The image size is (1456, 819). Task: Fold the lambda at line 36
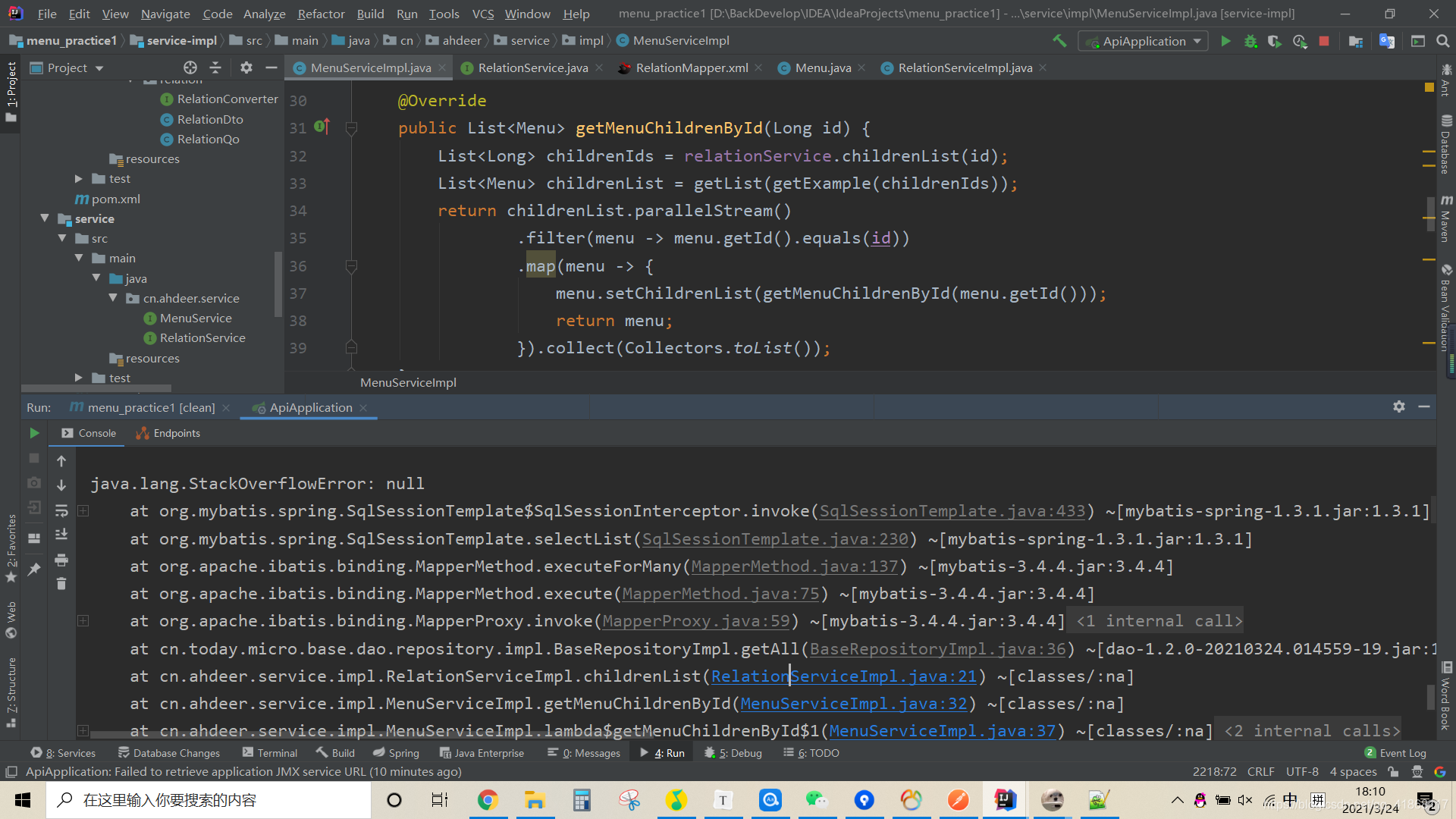point(351,266)
